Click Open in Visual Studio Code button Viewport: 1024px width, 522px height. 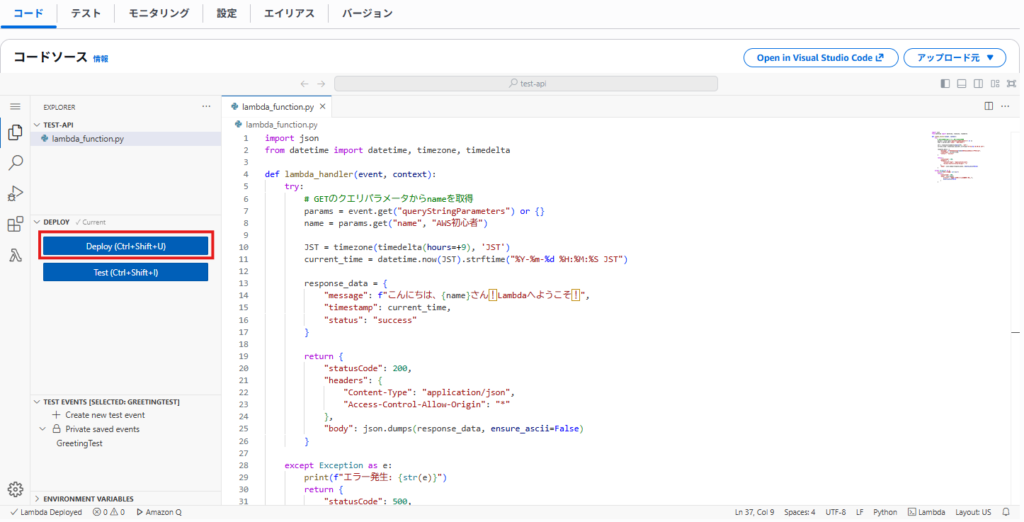point(820,57)
